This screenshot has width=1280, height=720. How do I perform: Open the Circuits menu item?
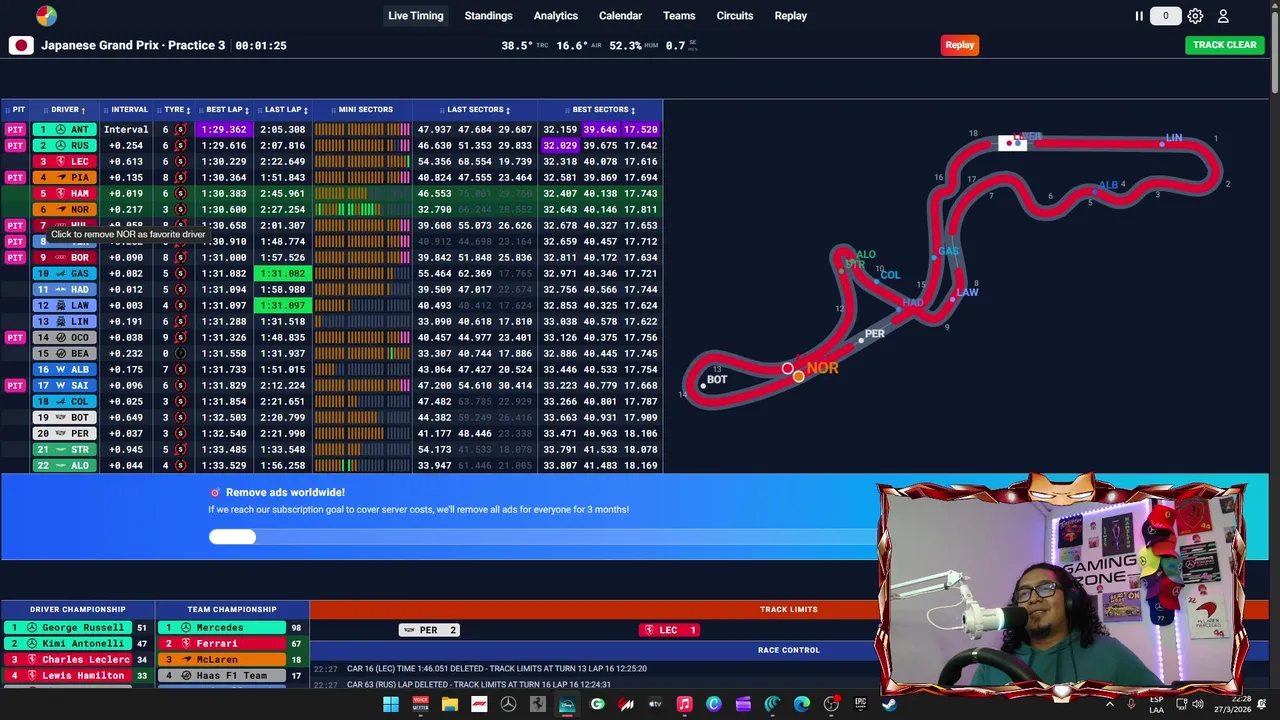pos(735,16)
